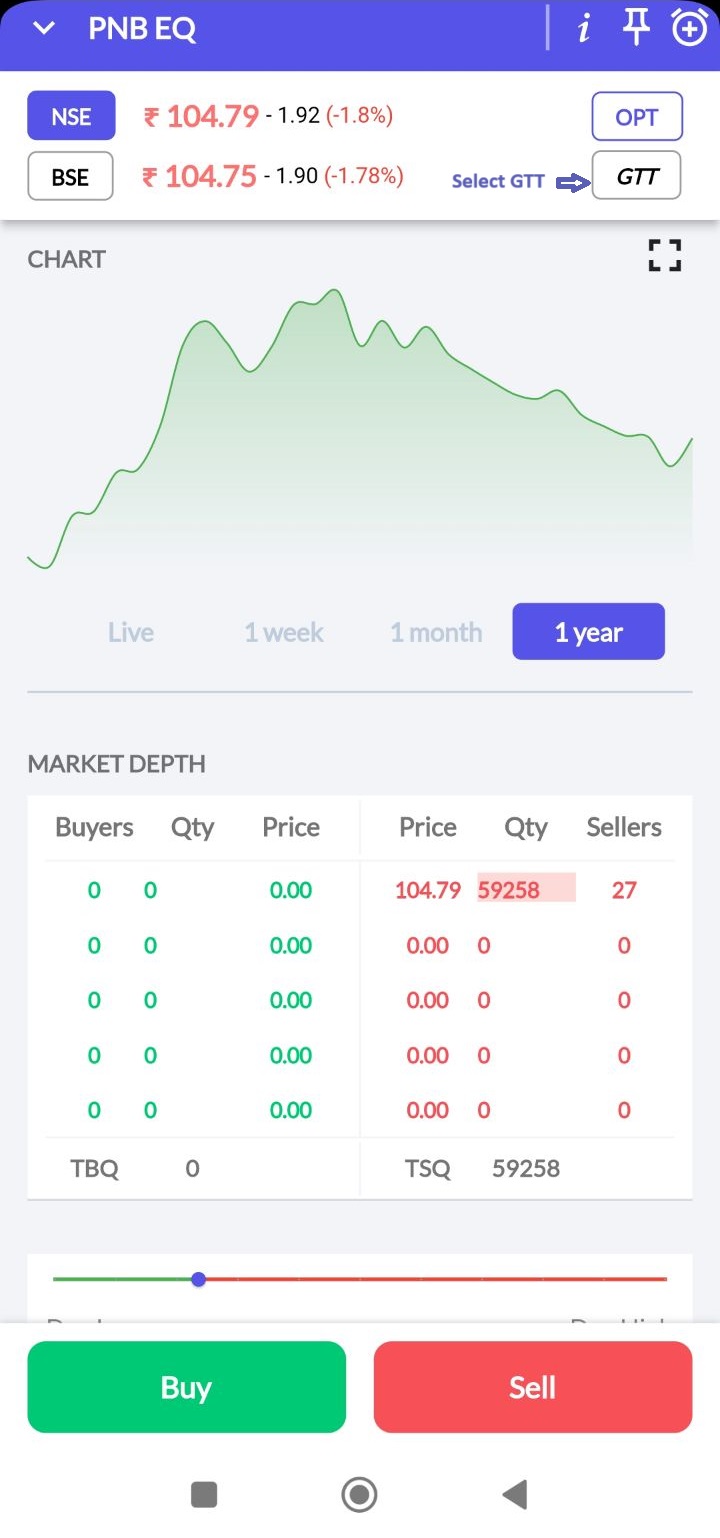
Task: Collapse the PNB EQ panel chevron
Action: (x=44, y=29)
